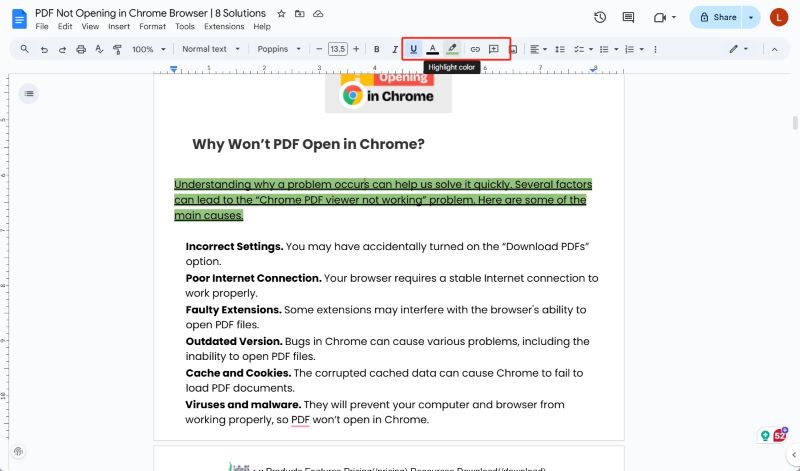Adjust line and paragraph spacing
Image resolution: width=800 pixels, height=471 pixels.
click(560, 49)
